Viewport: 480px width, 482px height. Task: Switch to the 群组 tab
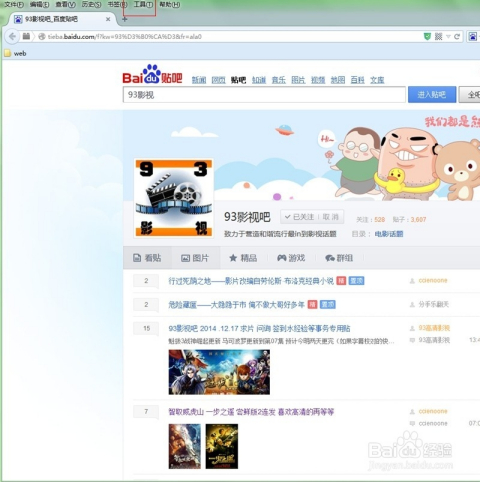[x=339, y=258]
